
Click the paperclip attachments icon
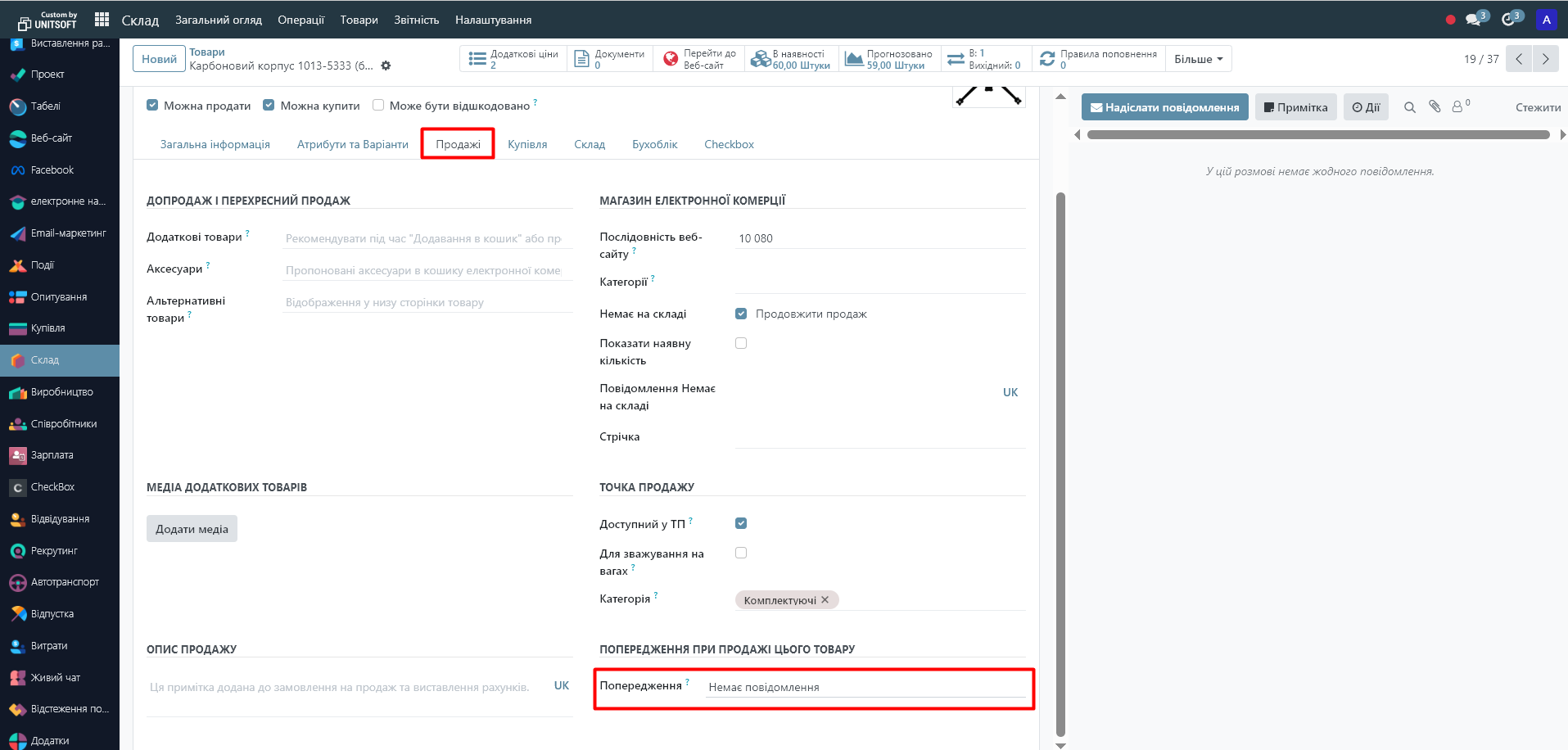pyautogui.click(x=1435, y=106)
